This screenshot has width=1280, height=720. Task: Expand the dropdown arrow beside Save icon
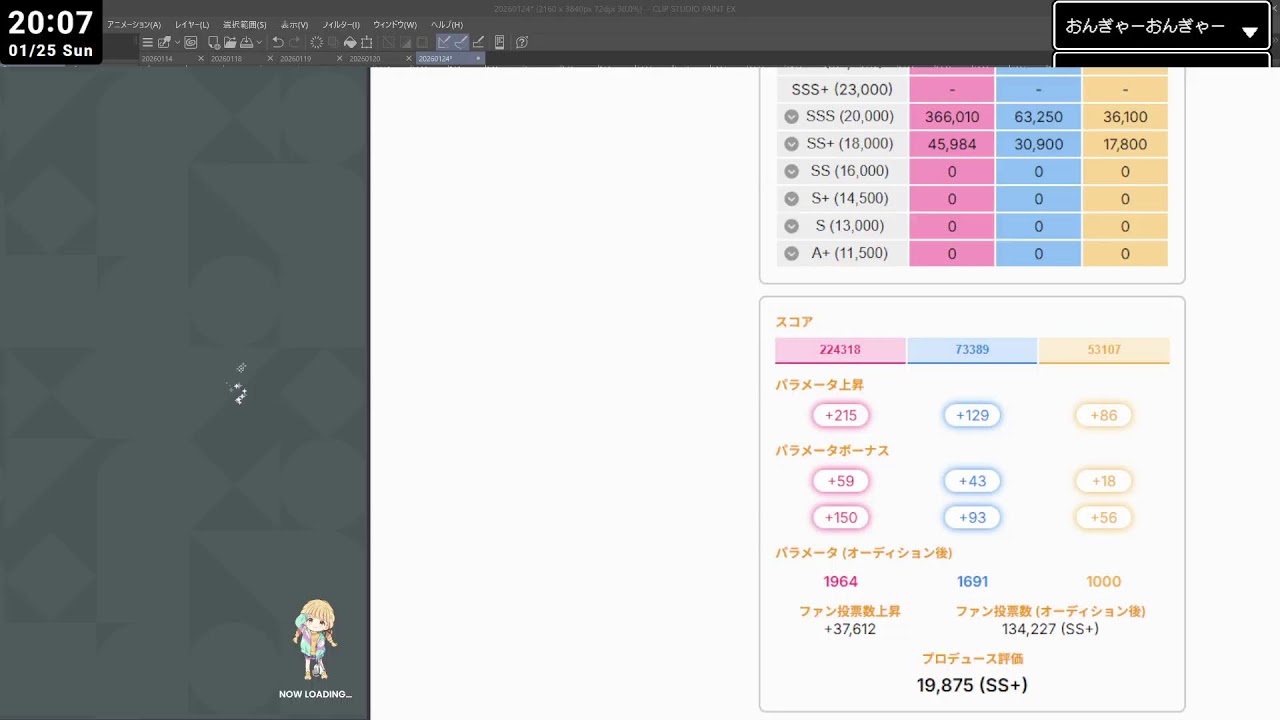tap(259, 42)
